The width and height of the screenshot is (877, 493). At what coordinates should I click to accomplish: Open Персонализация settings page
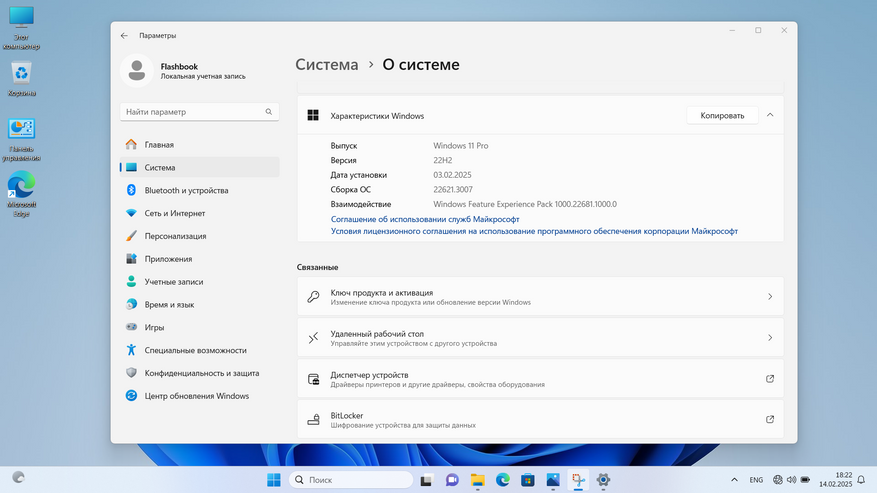point(175,236)
